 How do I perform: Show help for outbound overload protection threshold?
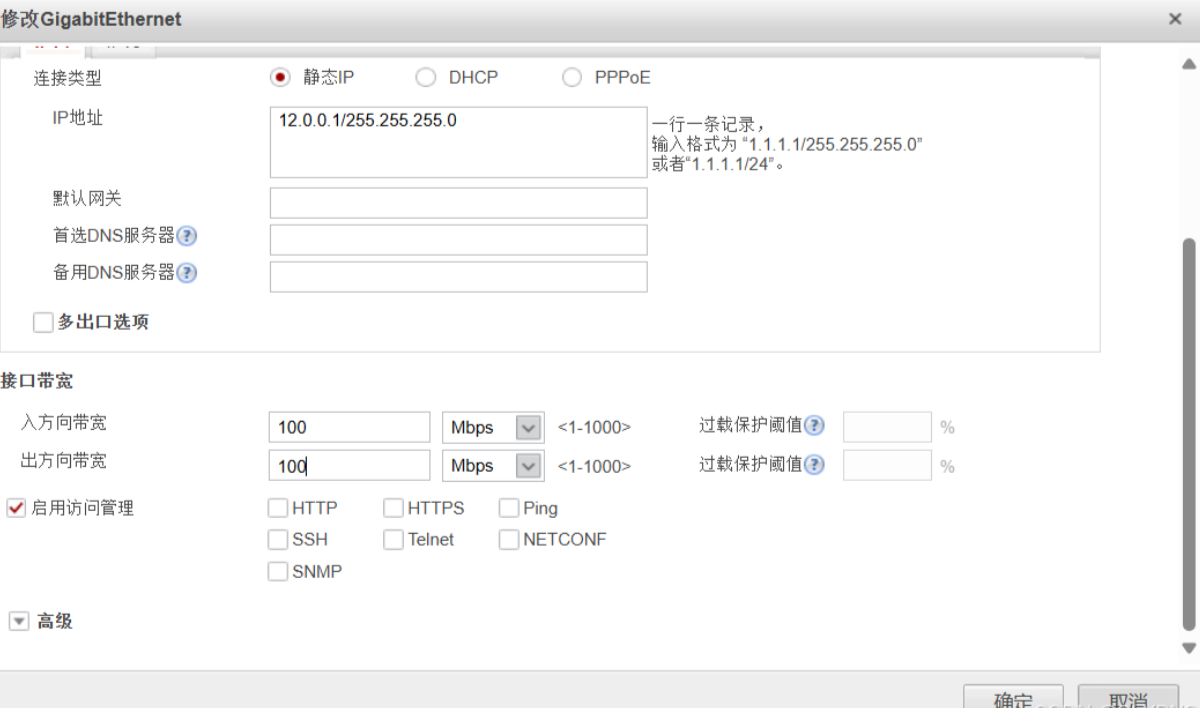(x=815, y=464)
